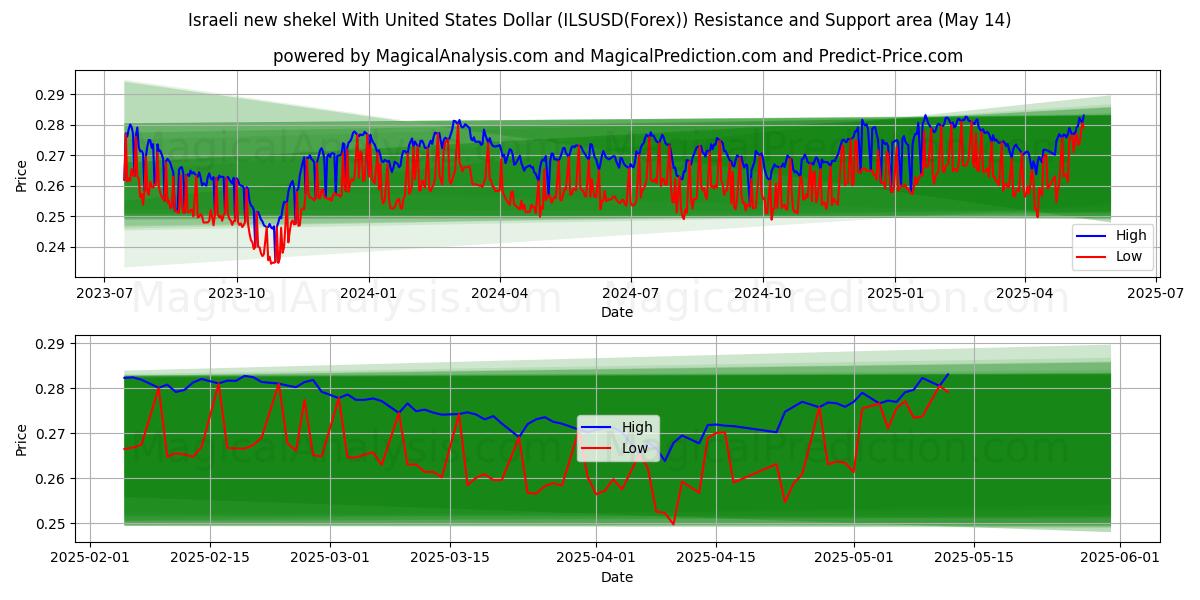Image resolution: width=1200 pixels, height=600 pixels.
Task: Click the 2025-04 tick label on top chart
Action: point(1024,295)
